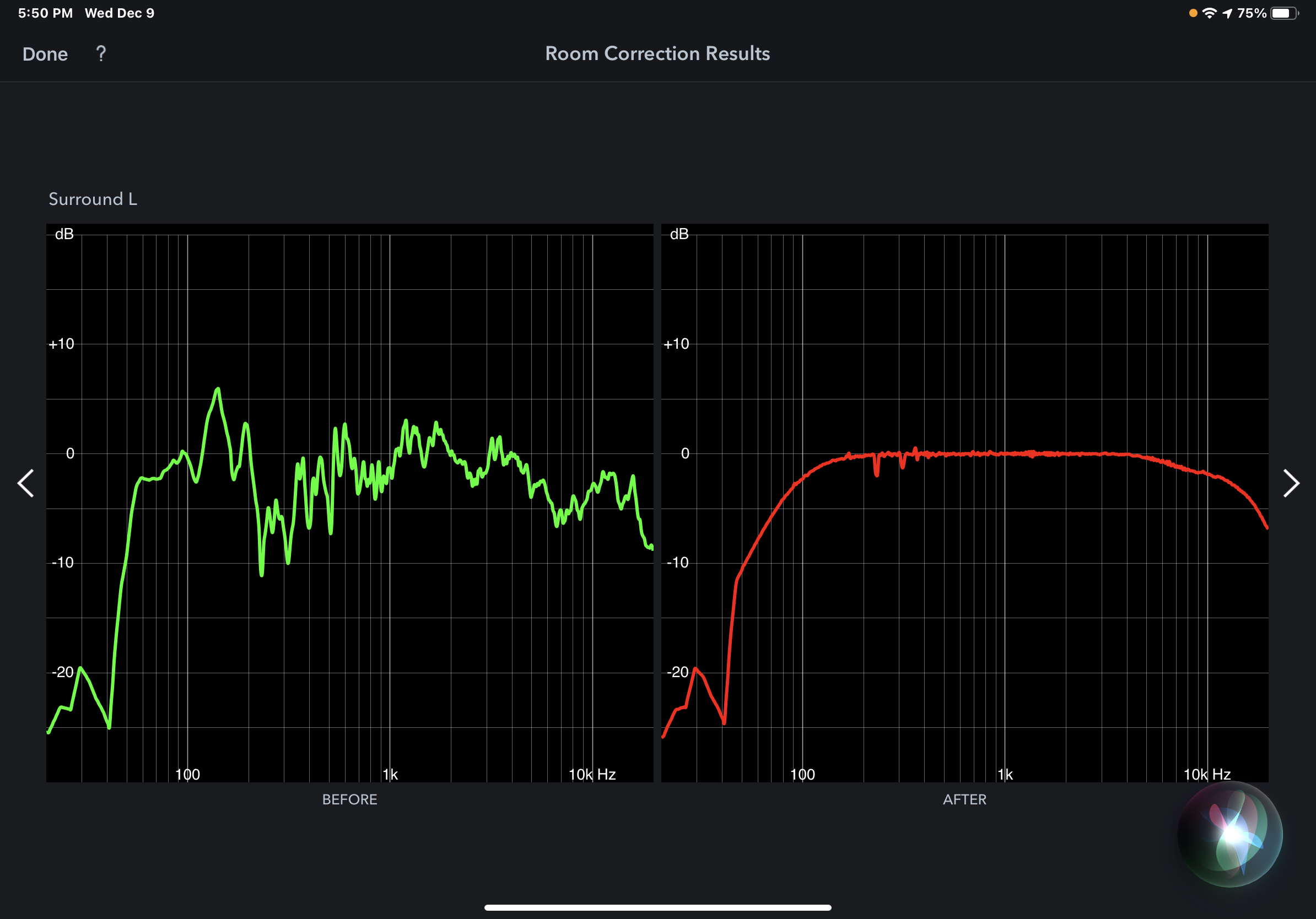Tap the AFTER red frequency response graph

click(x=964, y=502)
